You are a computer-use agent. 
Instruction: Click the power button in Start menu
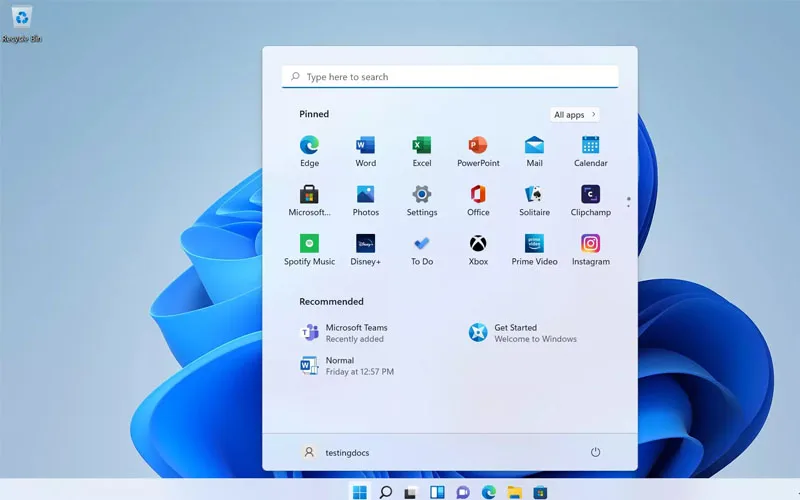[x=595, y=452]
